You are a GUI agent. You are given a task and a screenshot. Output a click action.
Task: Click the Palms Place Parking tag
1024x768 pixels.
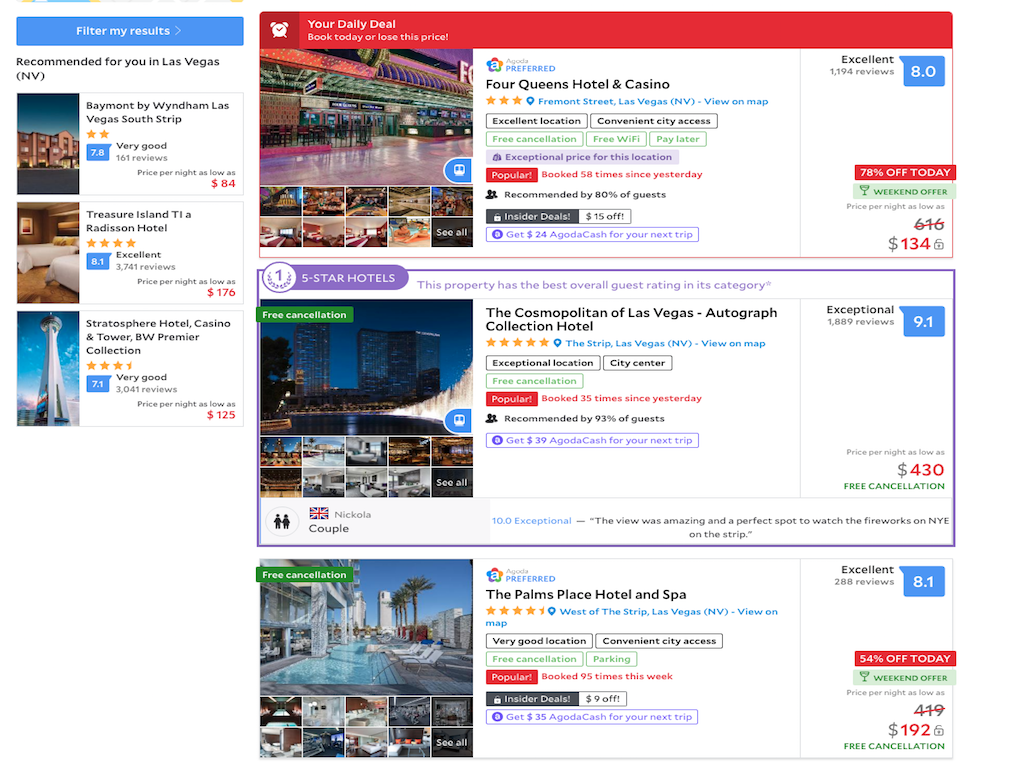point(611,659)
